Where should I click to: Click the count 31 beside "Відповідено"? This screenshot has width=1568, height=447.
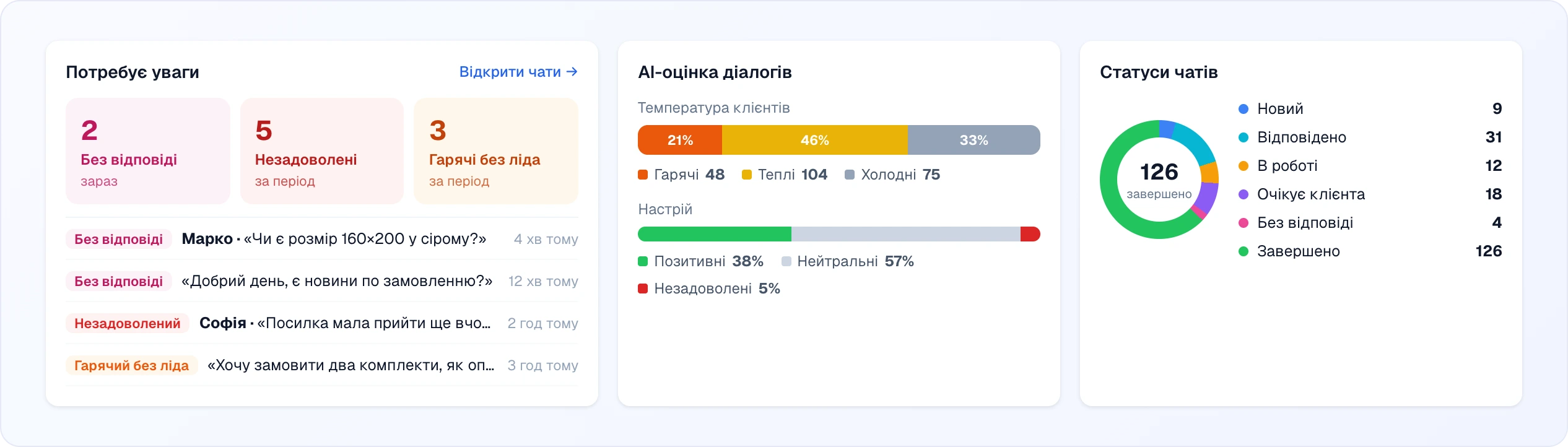[1494, 137]
